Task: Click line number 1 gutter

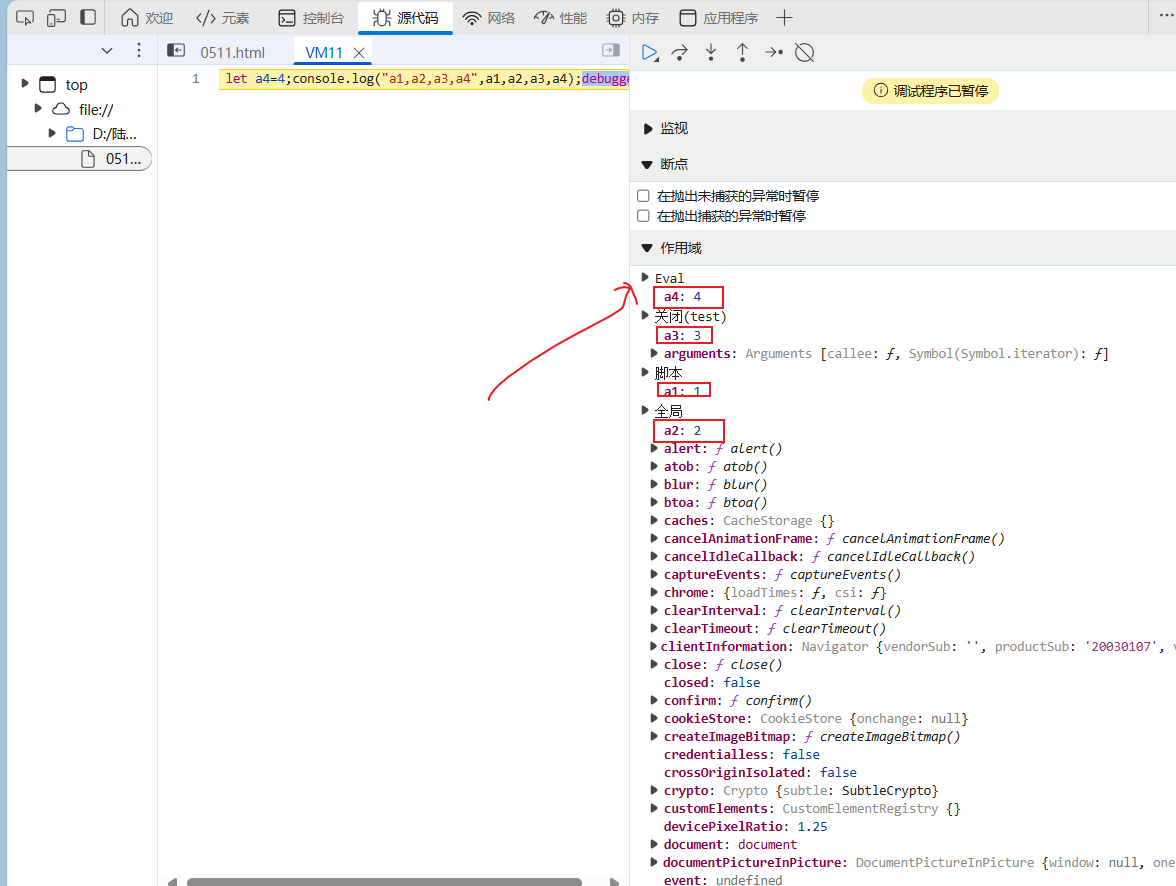Action: (196, 79)
